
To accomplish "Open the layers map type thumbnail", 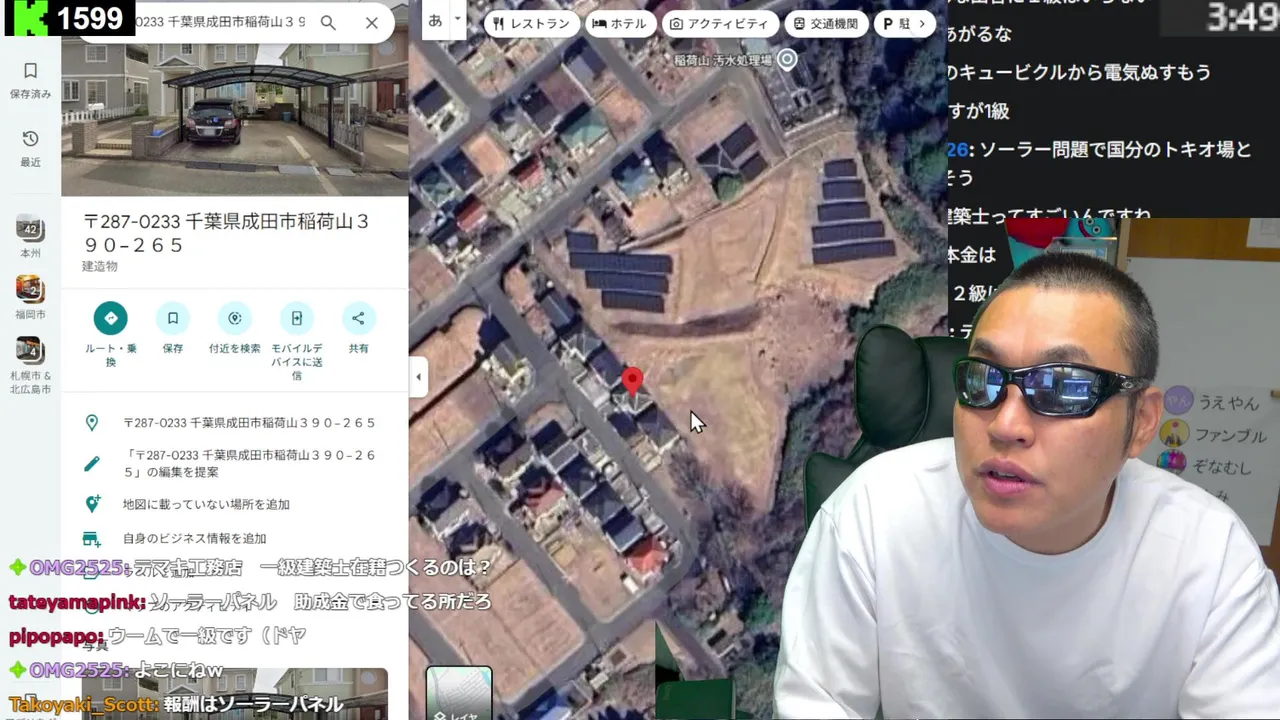I will [459, 693].
